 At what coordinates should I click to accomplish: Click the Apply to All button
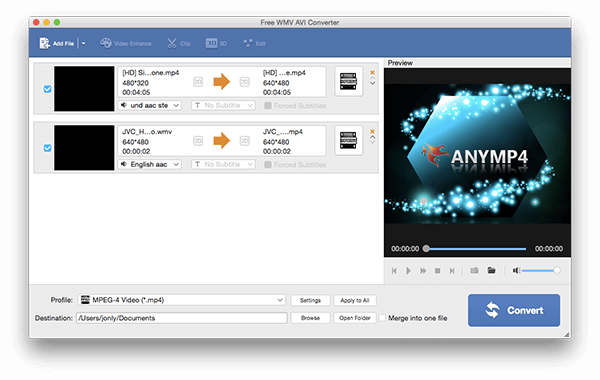coord(355,300)
